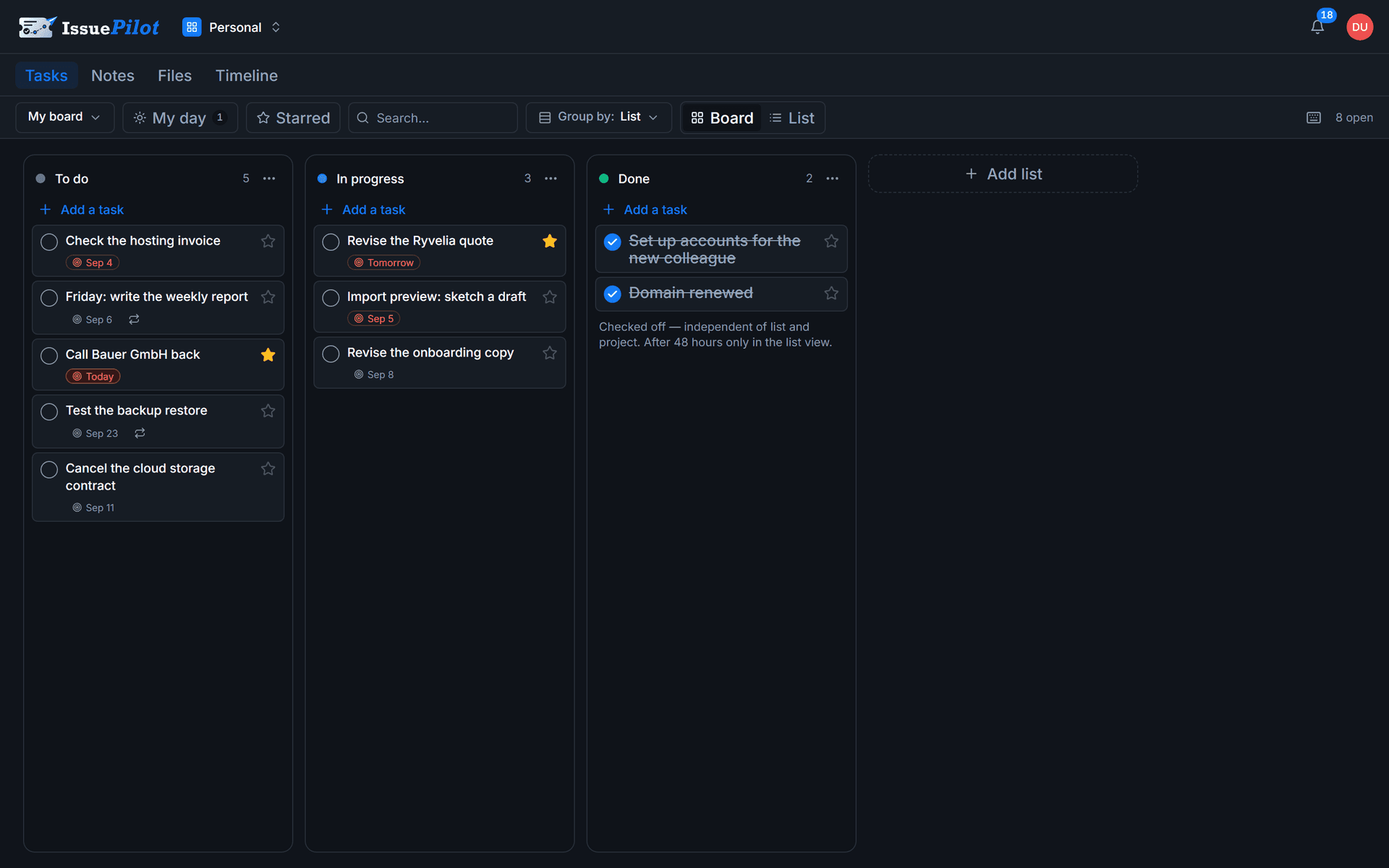Open the In progress list options menu
This screenshot has width=1389, height=868.
click(551, 179)
